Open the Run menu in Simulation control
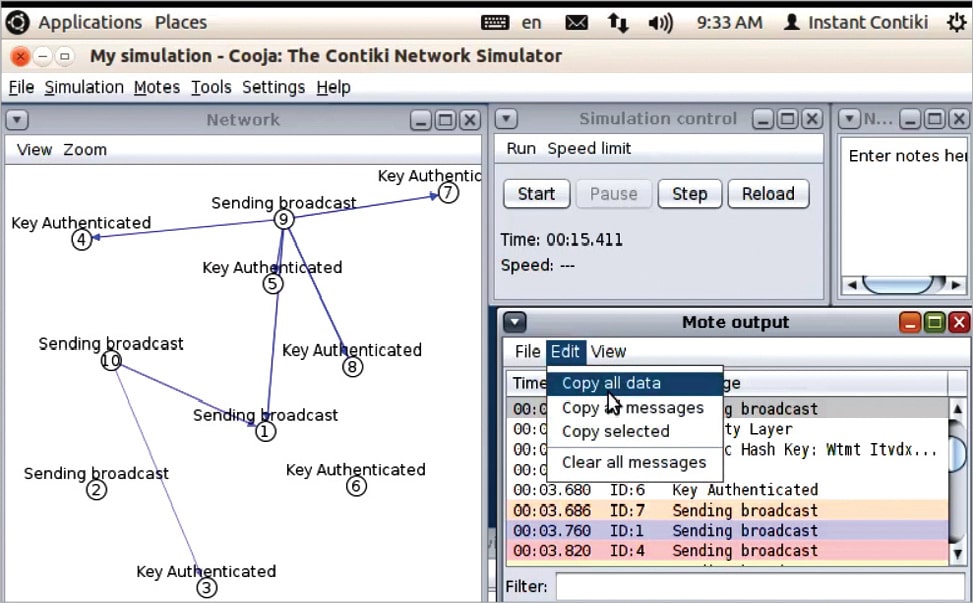973x603 pixels. (x=521, y=148)
